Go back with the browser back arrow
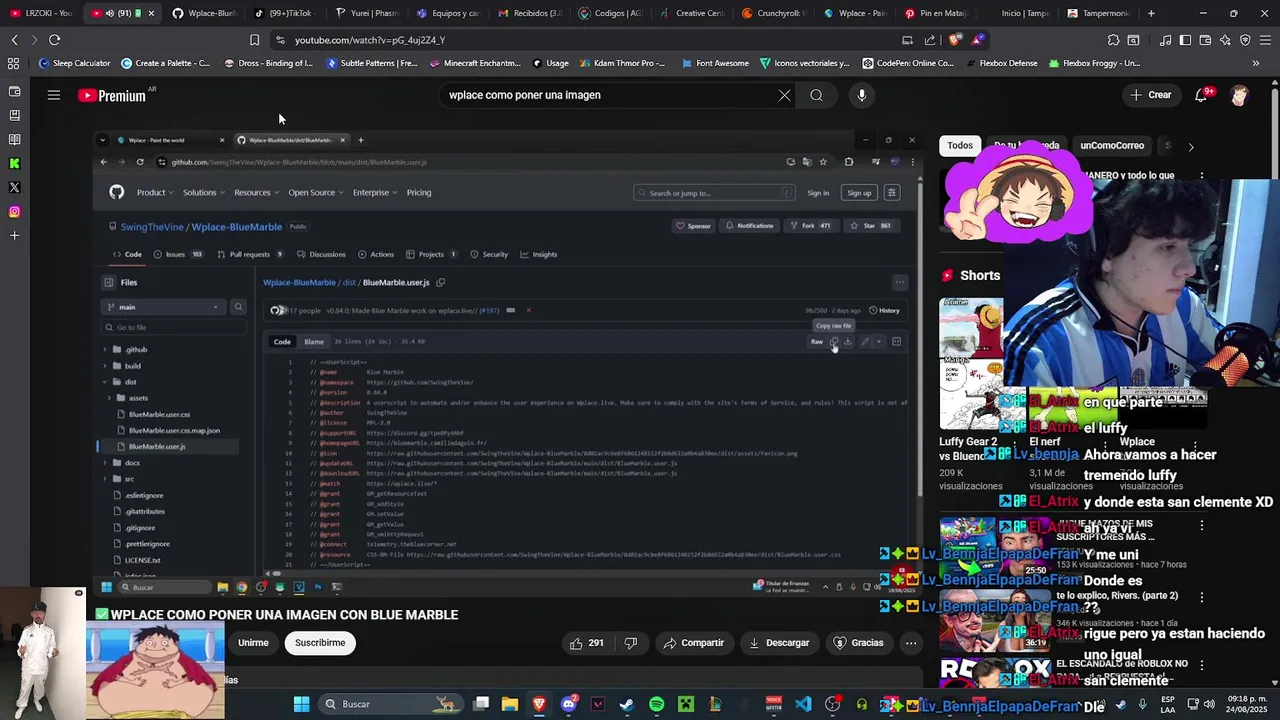Image resolution: width=1280 pixels, height=720 pixels. [x=14, y=40]
